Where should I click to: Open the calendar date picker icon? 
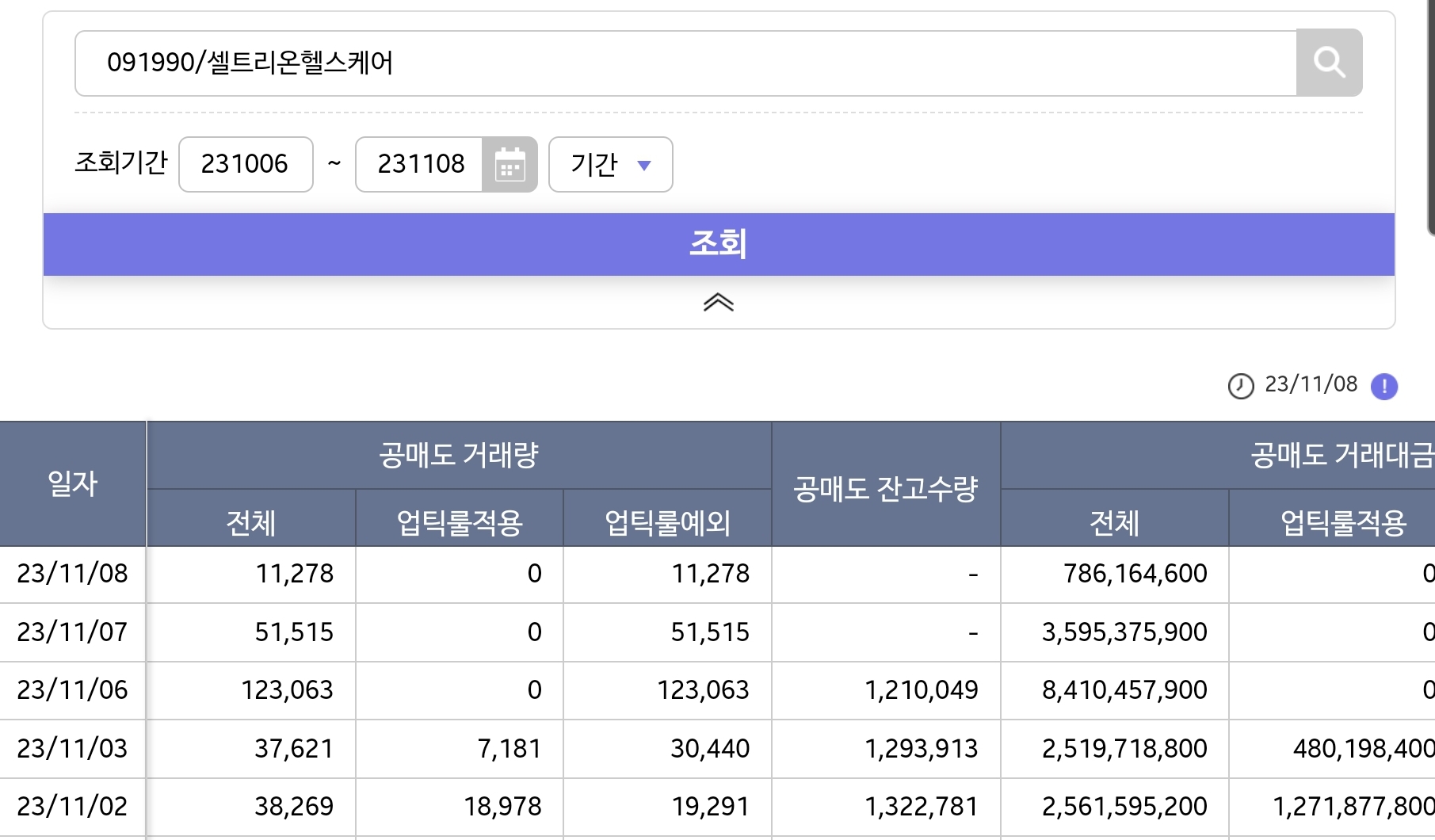point(510,165)
